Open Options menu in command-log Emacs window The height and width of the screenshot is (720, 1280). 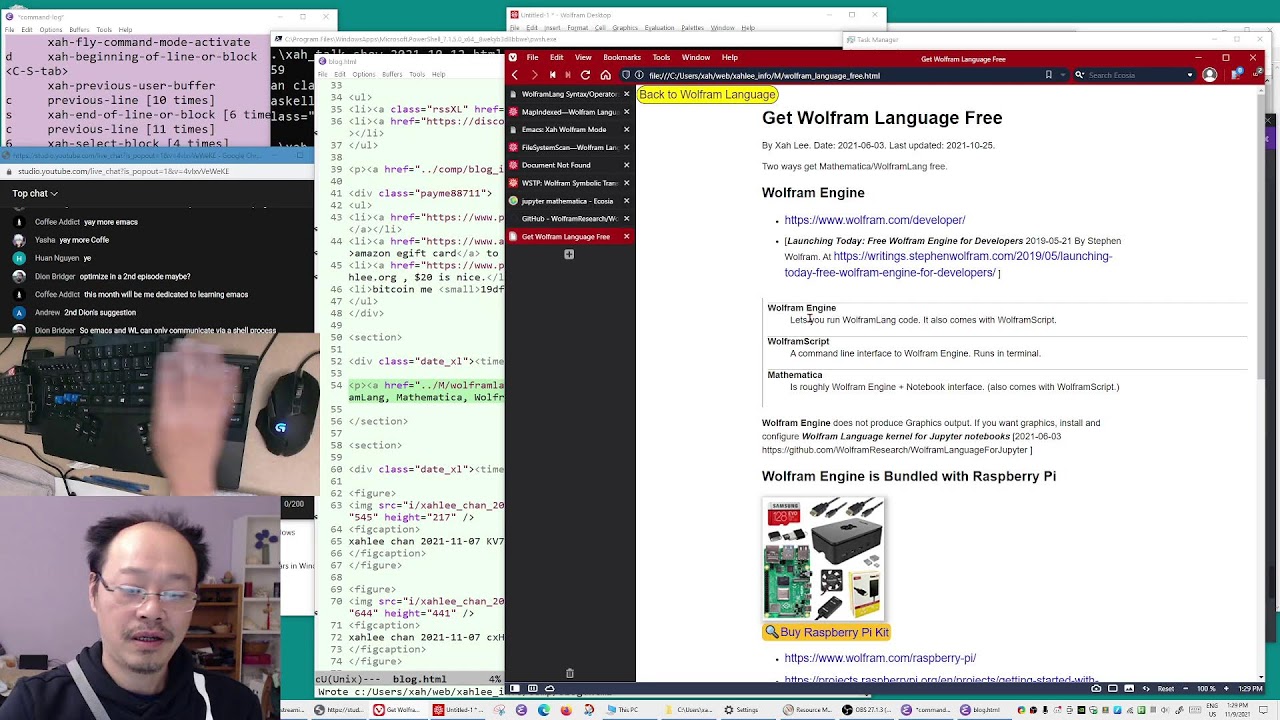tap(51, 30)
